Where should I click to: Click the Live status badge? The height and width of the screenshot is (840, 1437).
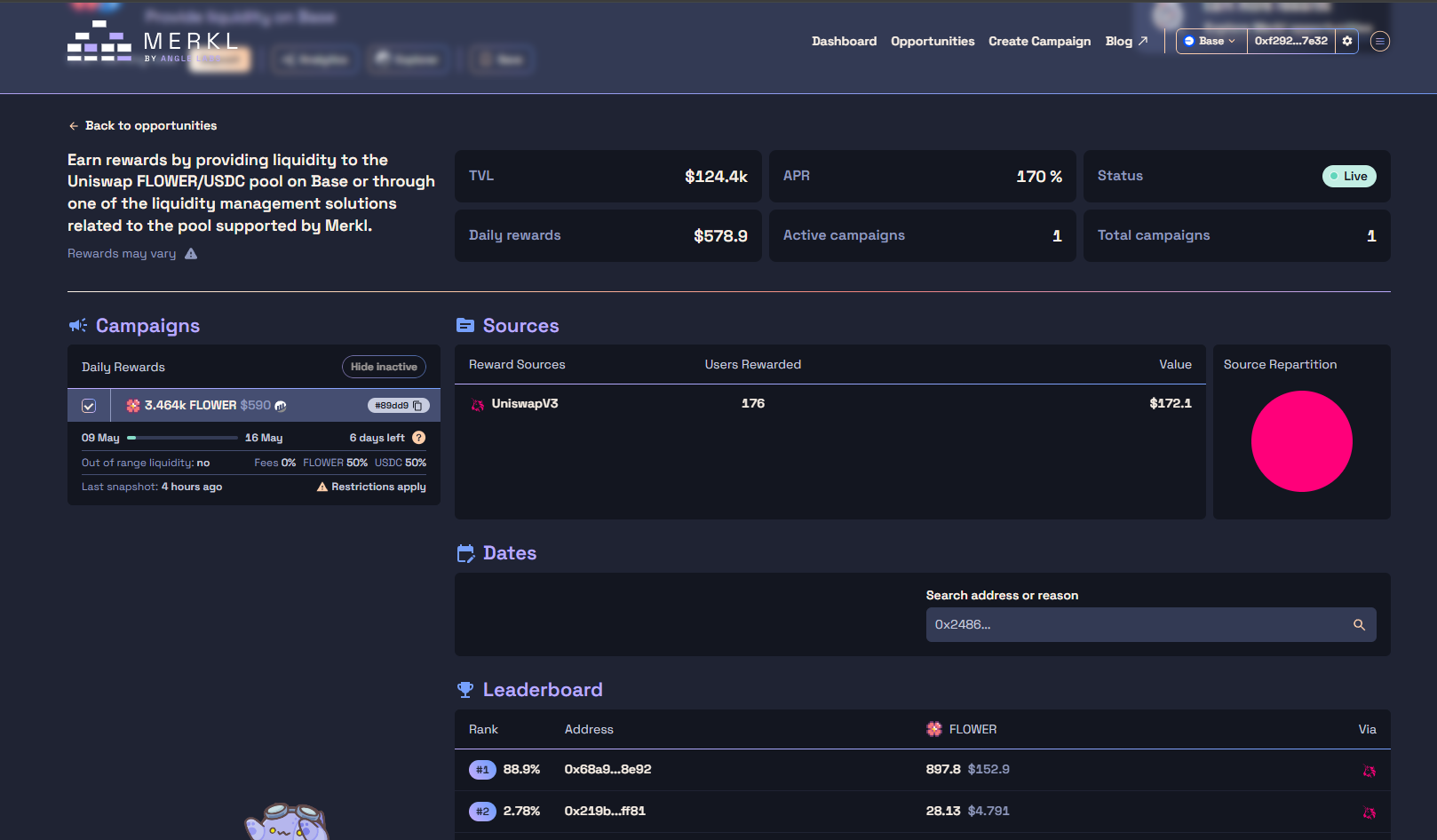[1349, 176]
